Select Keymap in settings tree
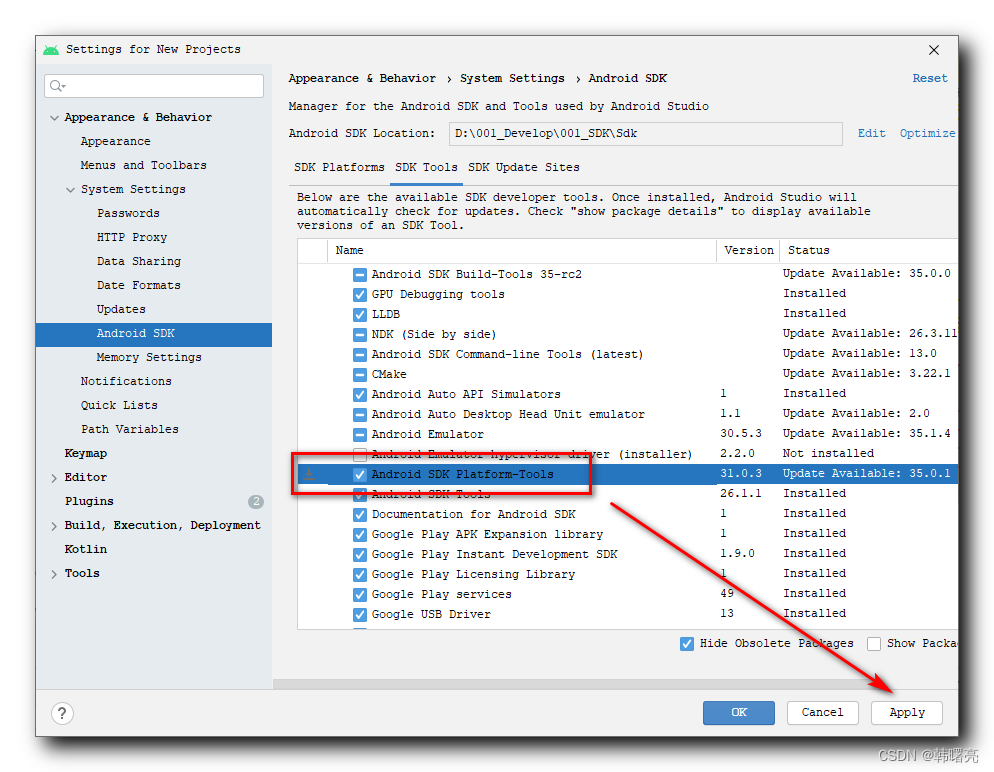Viewport: 994px width, 772px height. tap(86, 454)
